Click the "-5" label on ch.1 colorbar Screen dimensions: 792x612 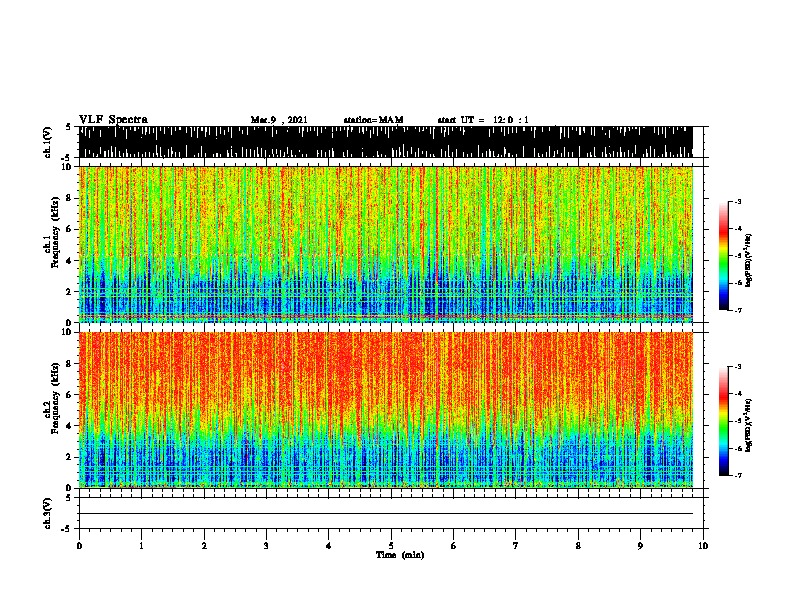pyautogui.click(x=738, y=256)
